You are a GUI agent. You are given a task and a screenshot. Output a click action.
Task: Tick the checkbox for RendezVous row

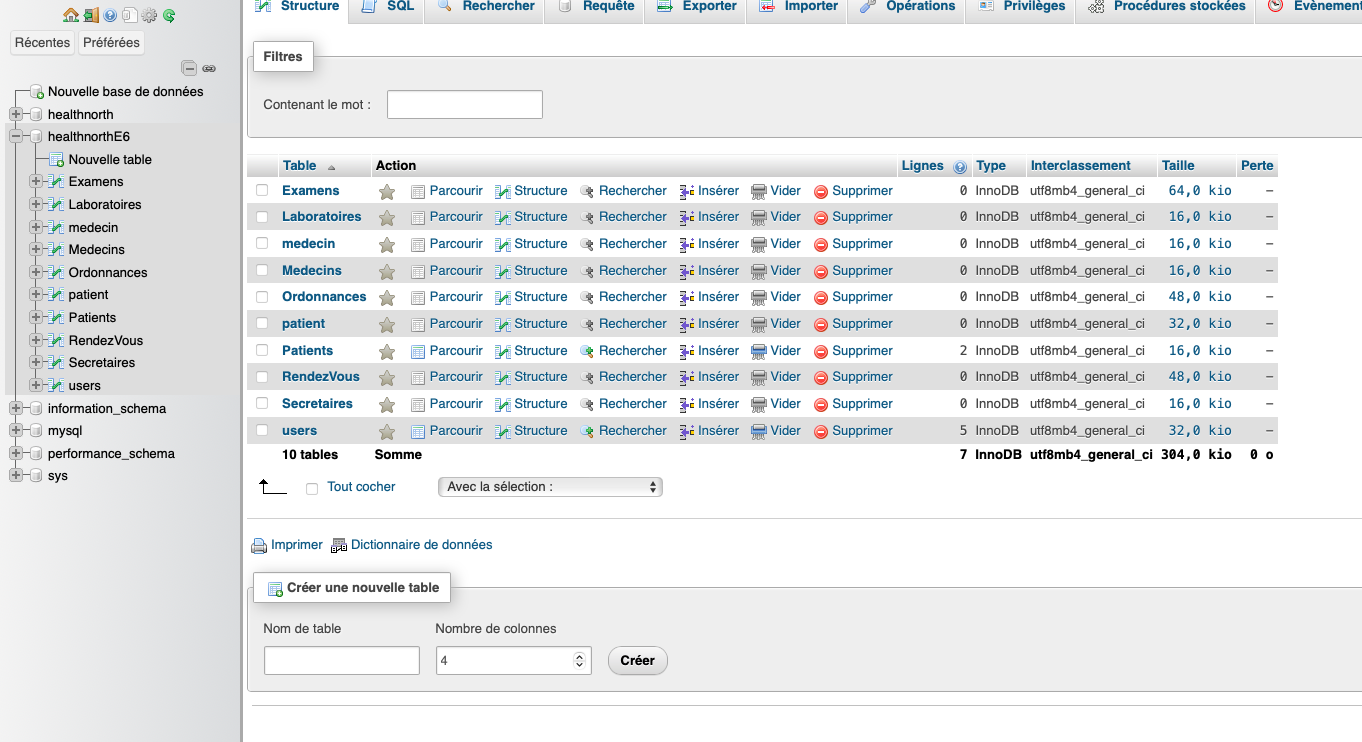click(x=262, y=377)
